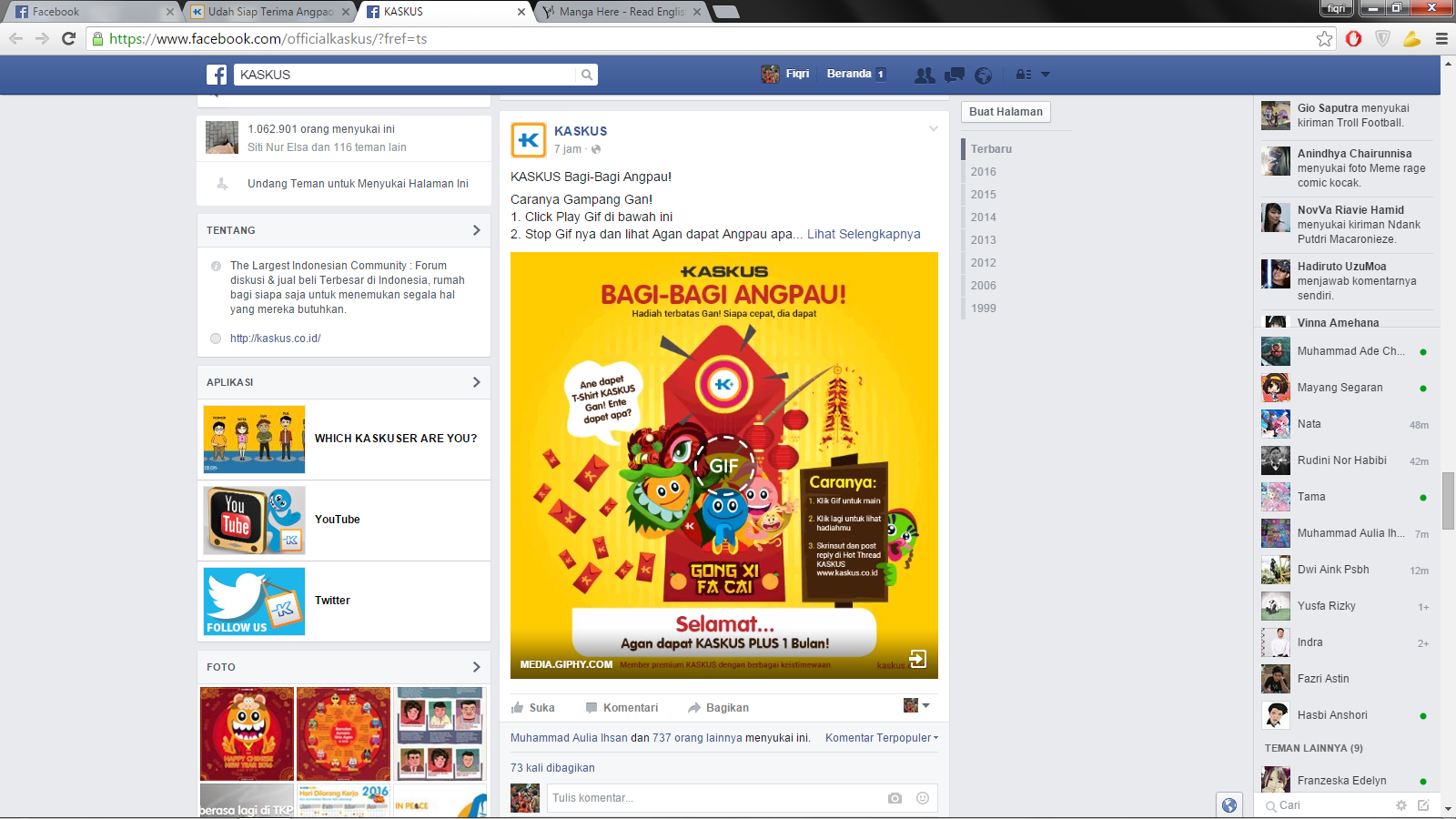Open the post-as profile selector dropdown

(916, 705)
